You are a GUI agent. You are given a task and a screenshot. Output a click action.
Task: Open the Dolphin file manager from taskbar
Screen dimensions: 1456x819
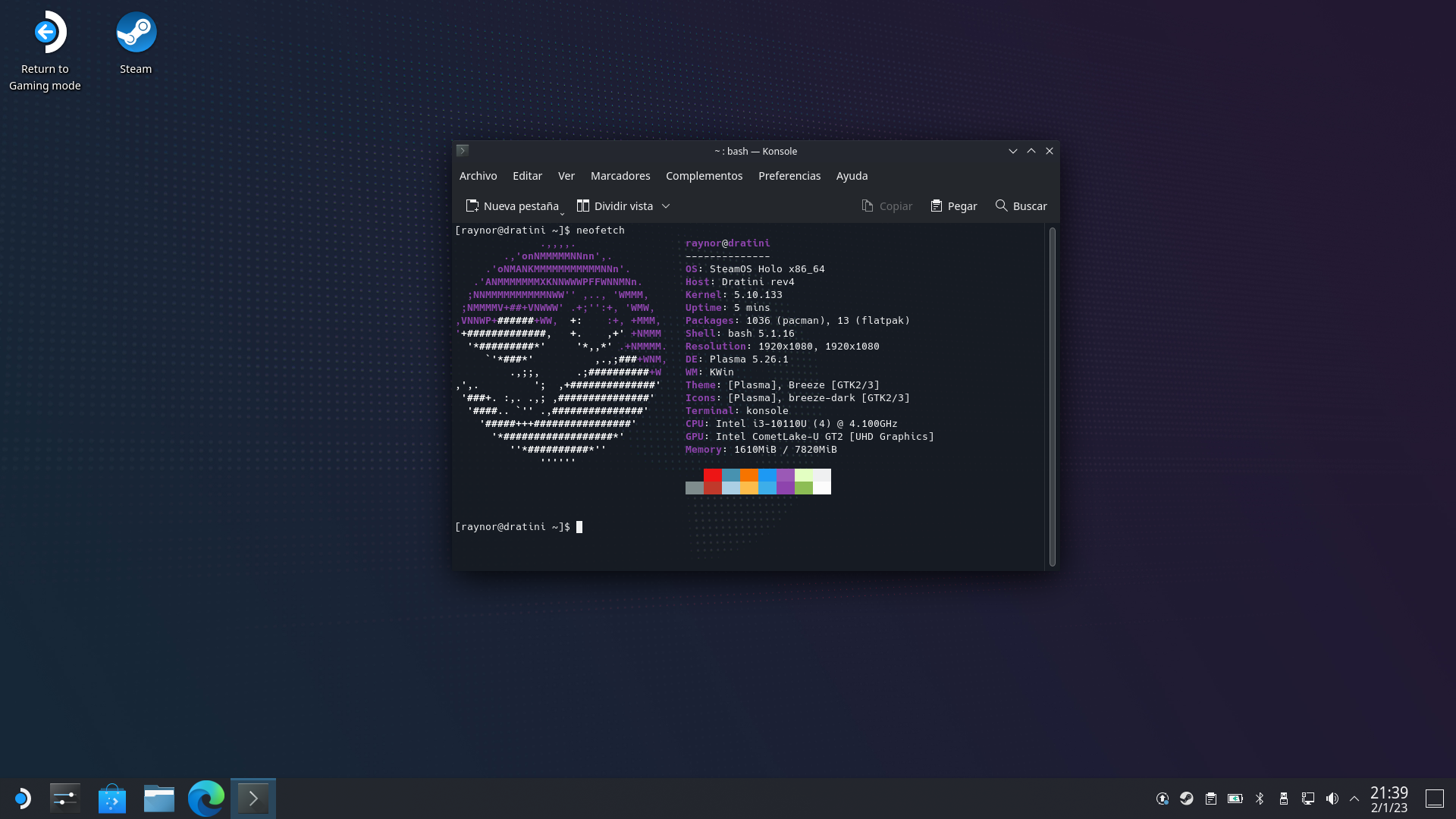coord(159,798)
